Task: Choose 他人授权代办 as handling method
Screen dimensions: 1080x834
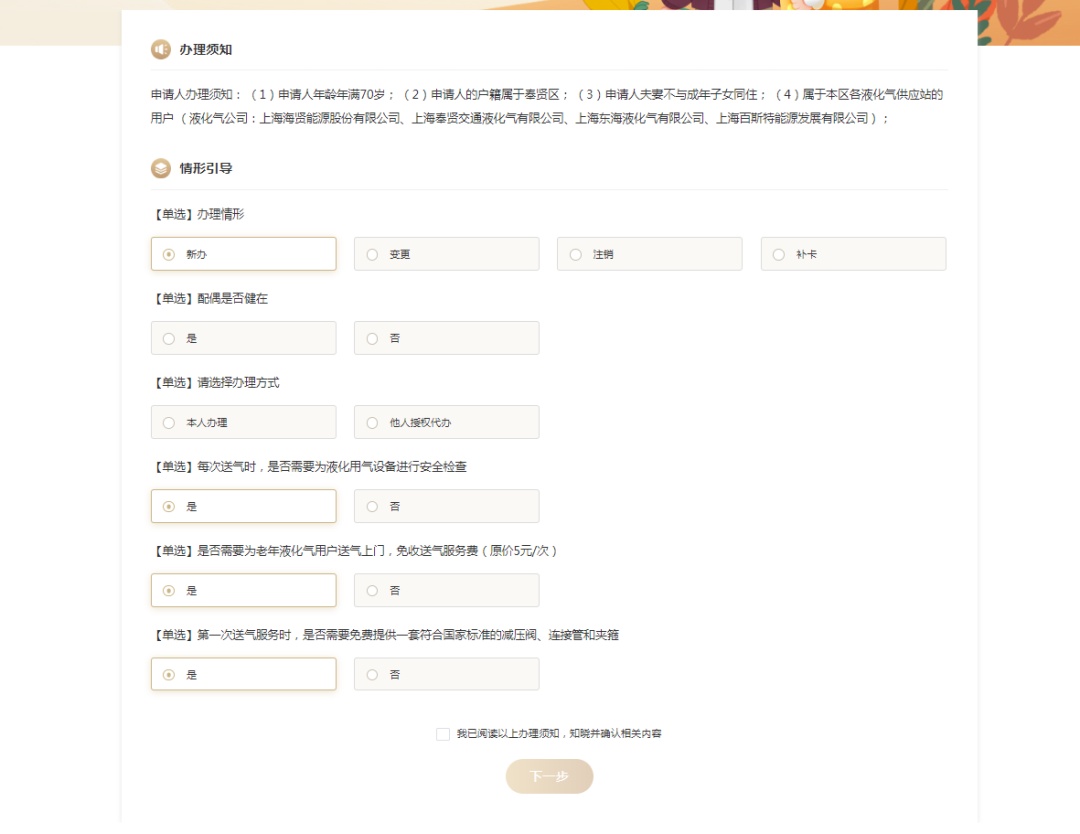Action: (x=446, y=422)
